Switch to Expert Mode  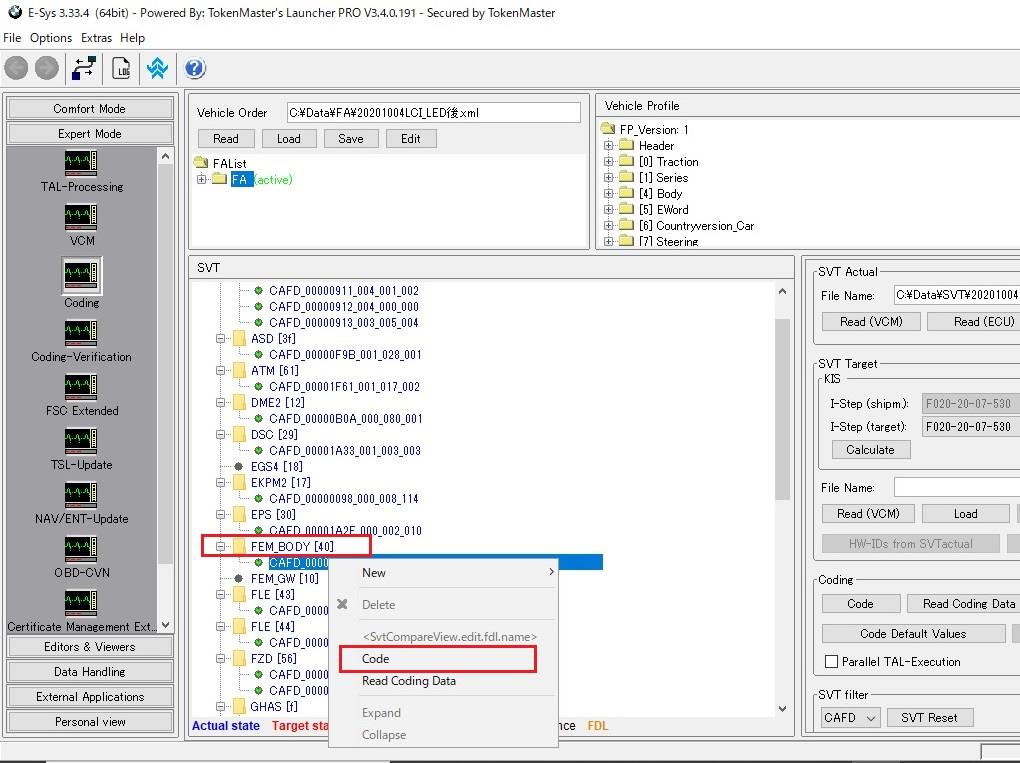tap(90, 133)
